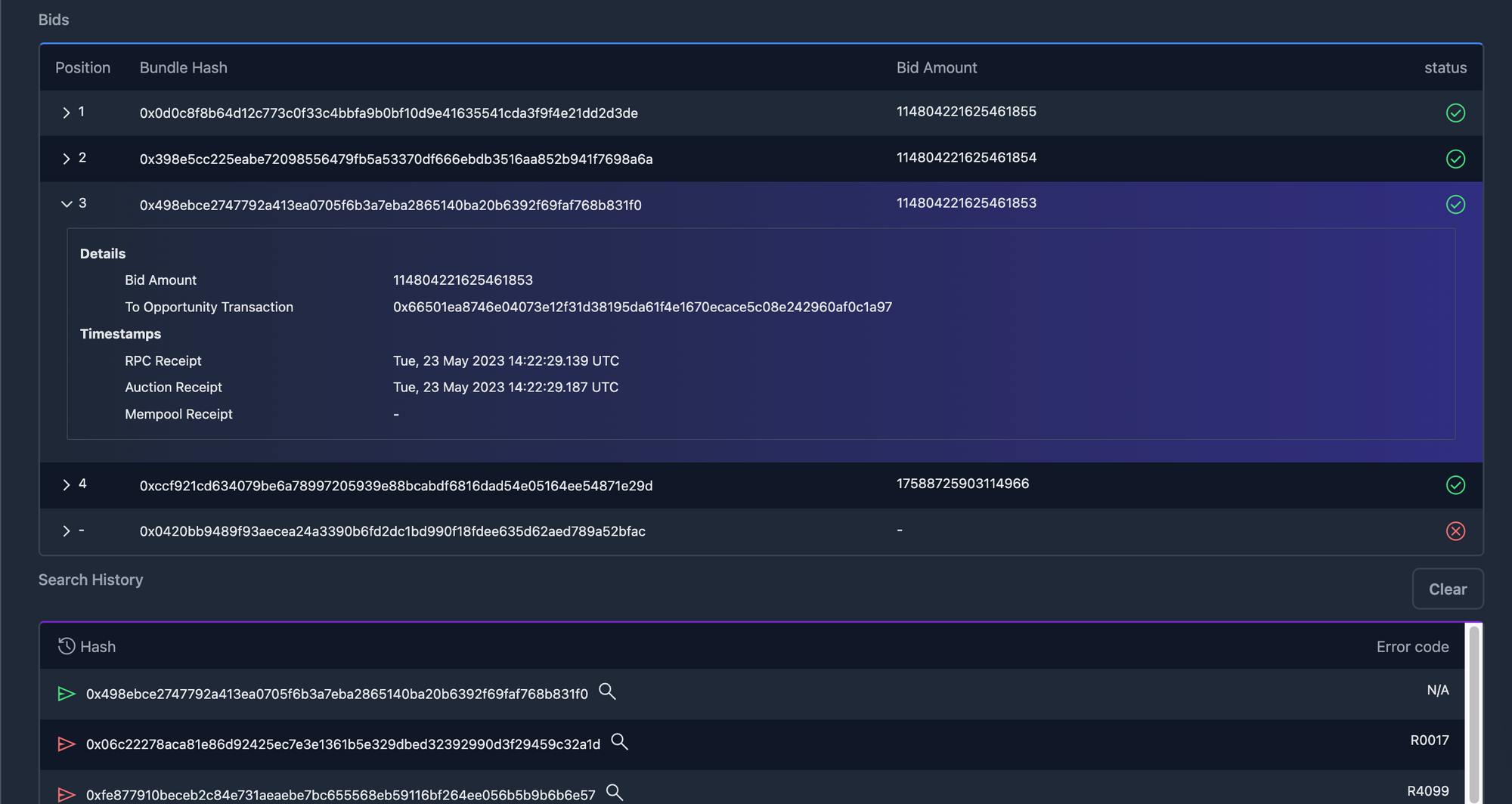Click the Bid Amount column header
This screenshot has height=804, width=1512.
click(x=936, y=67)
